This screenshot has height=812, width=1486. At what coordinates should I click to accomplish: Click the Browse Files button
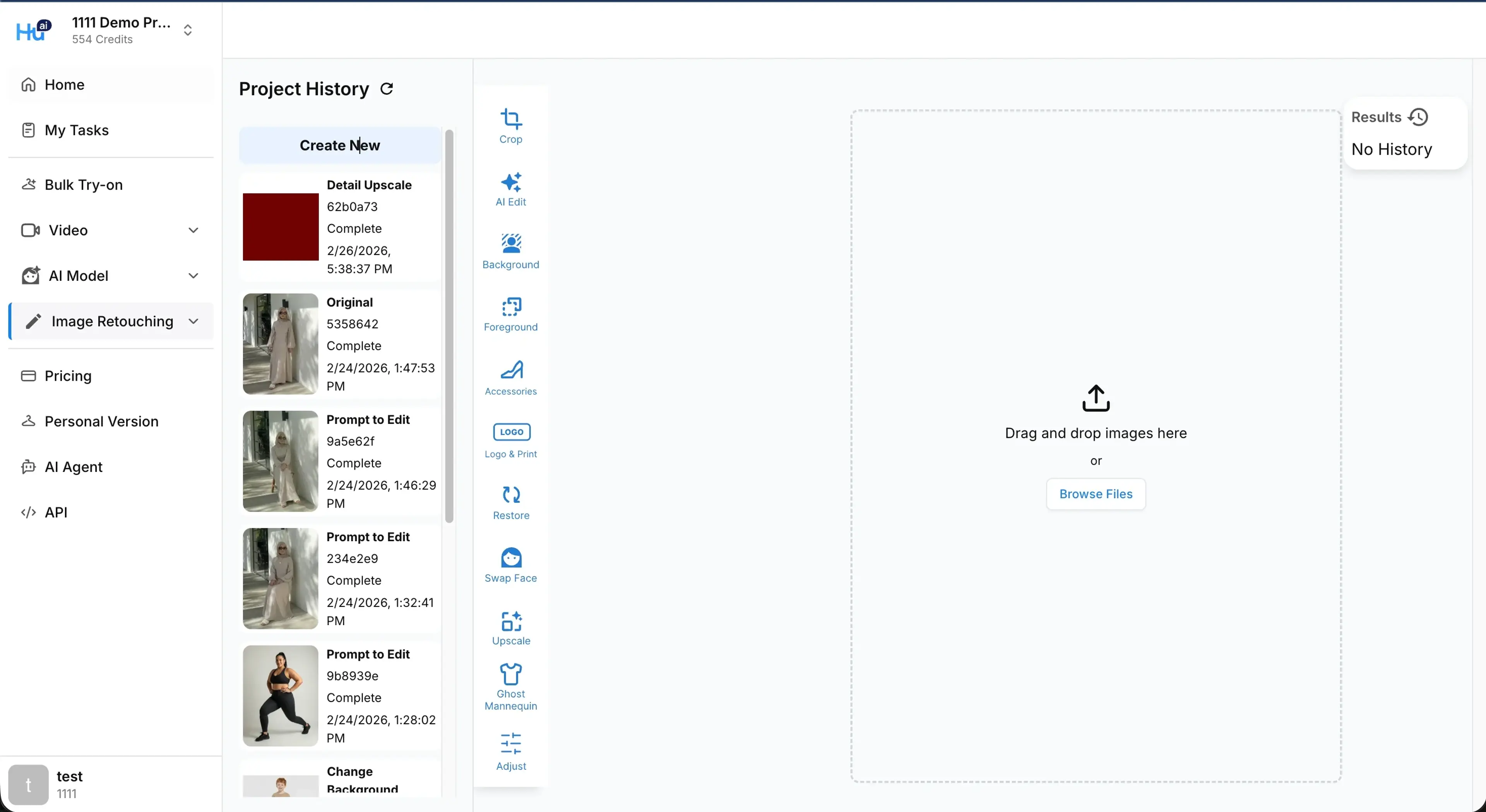click(1096, 494)
